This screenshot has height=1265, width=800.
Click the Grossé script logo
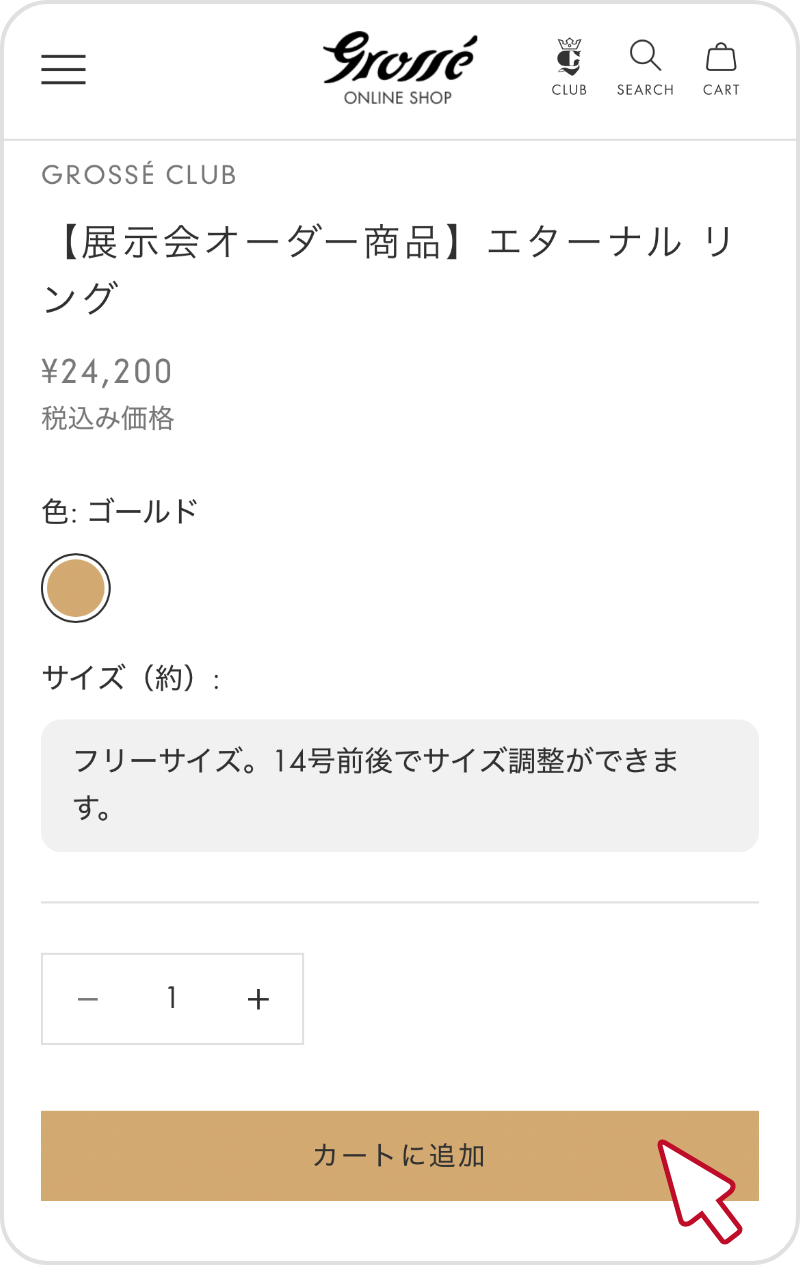[x=399, y=58]
